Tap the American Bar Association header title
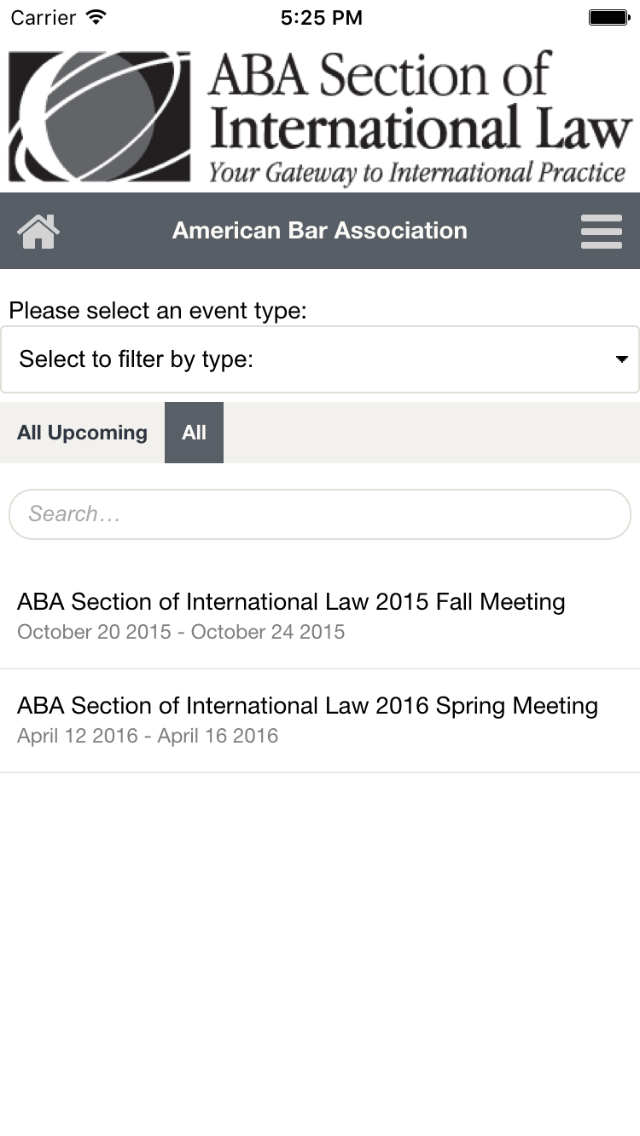This screenshot has height=1136, width=640. 320,231
